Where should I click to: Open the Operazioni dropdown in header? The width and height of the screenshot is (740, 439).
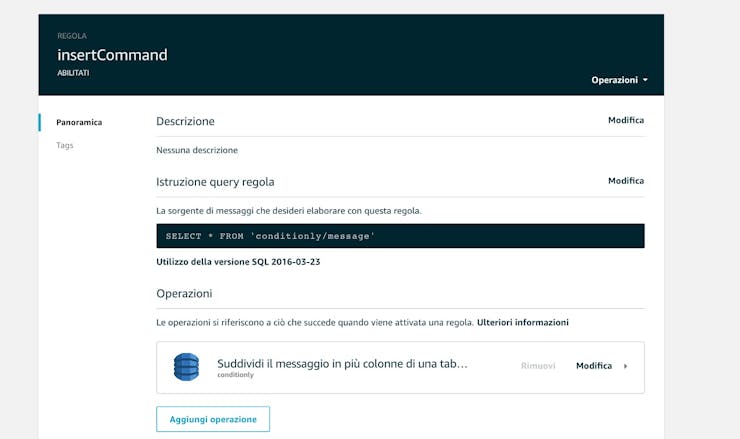619,80
